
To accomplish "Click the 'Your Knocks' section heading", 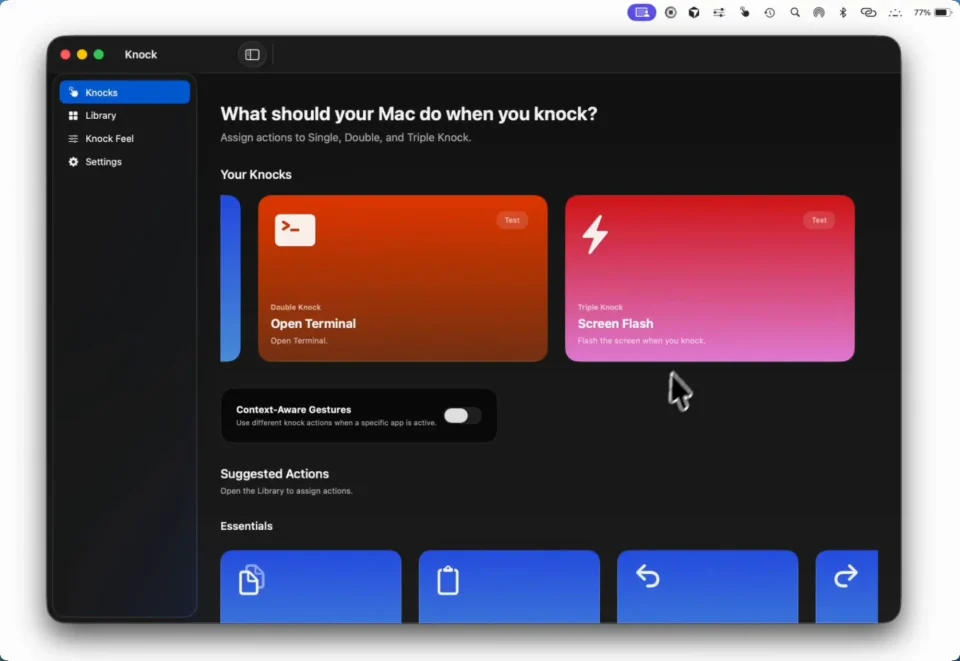I will (256, 175).
